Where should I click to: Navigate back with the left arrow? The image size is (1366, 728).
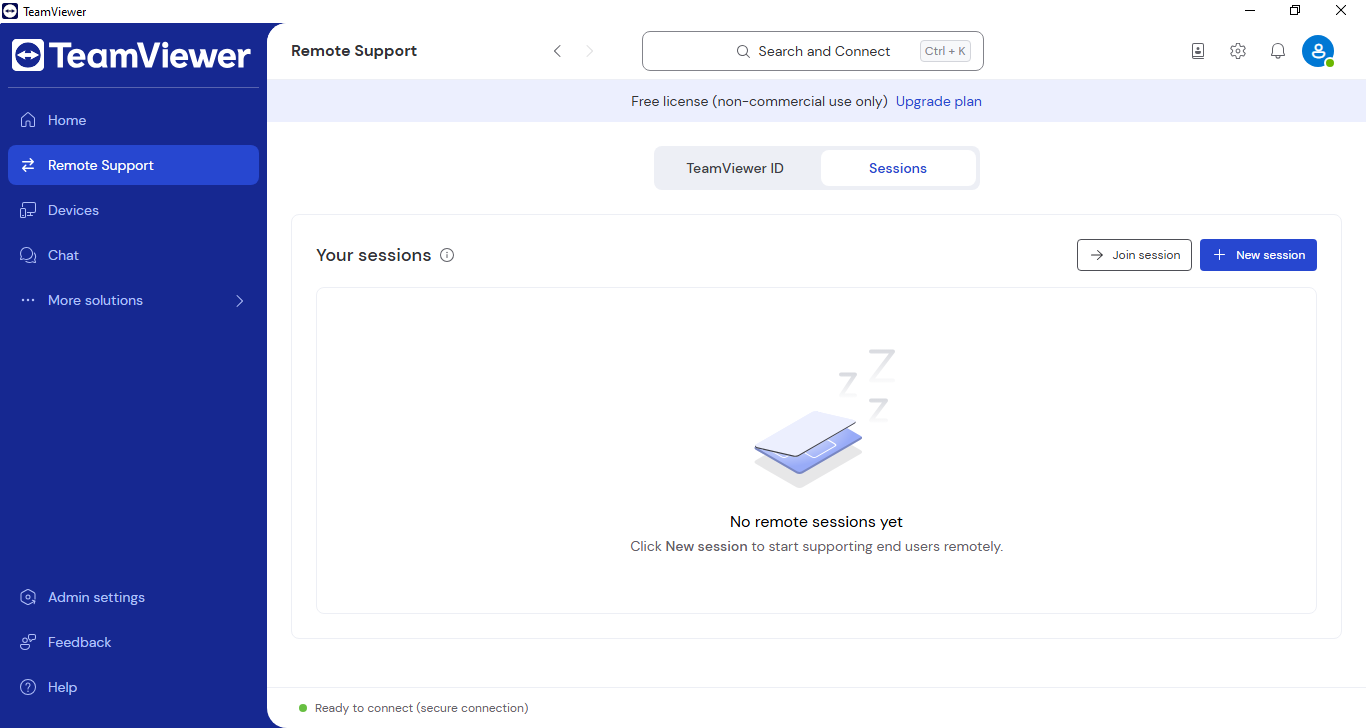click(x=557, y=51)
